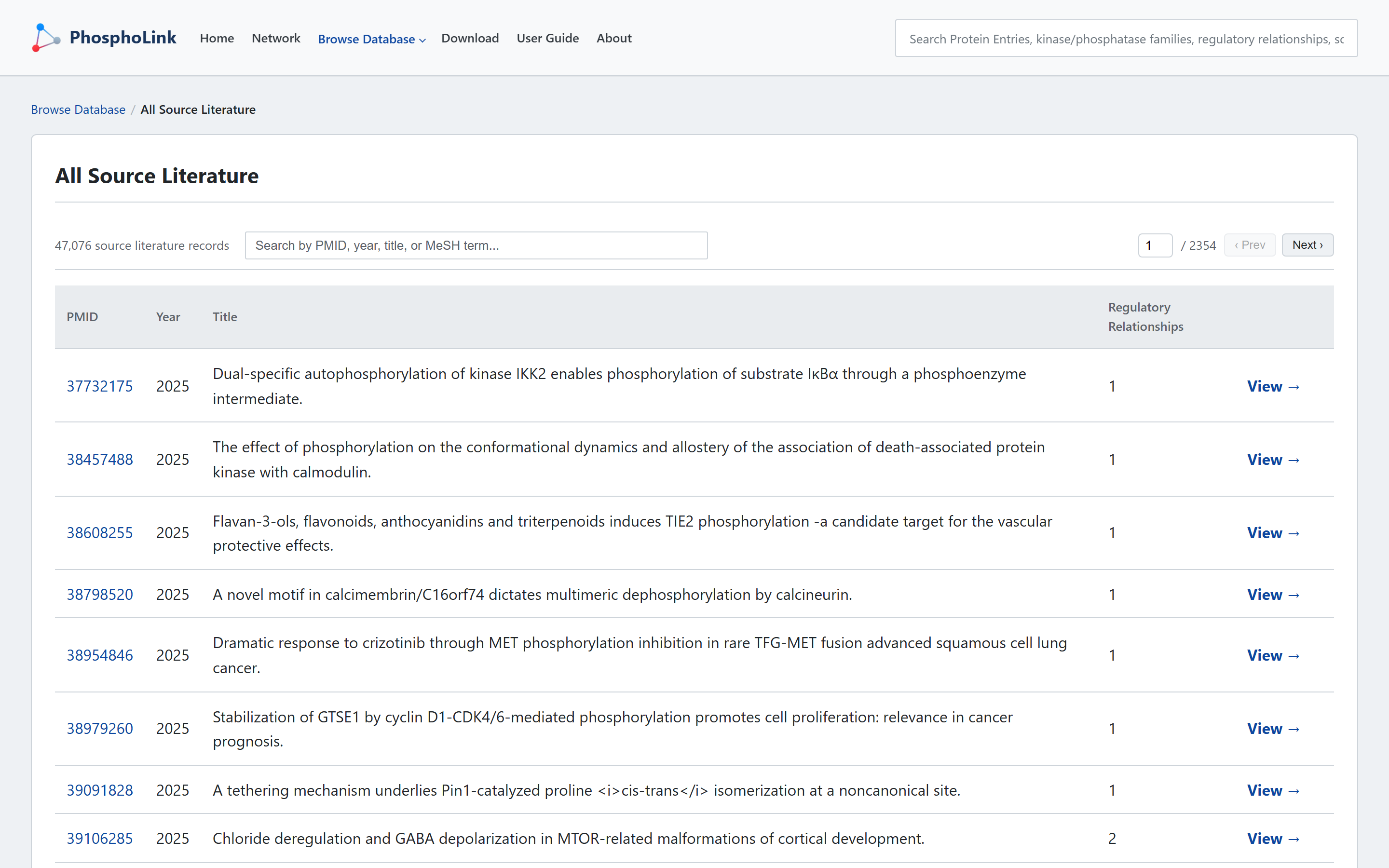Click the Next page button
1389x868 pixels.
[x=1307, y=245]
